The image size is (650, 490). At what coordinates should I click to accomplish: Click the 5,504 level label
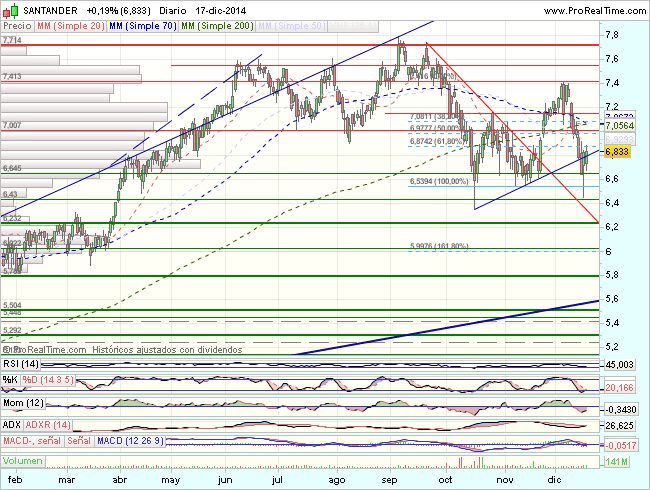(x=12, y=305)
